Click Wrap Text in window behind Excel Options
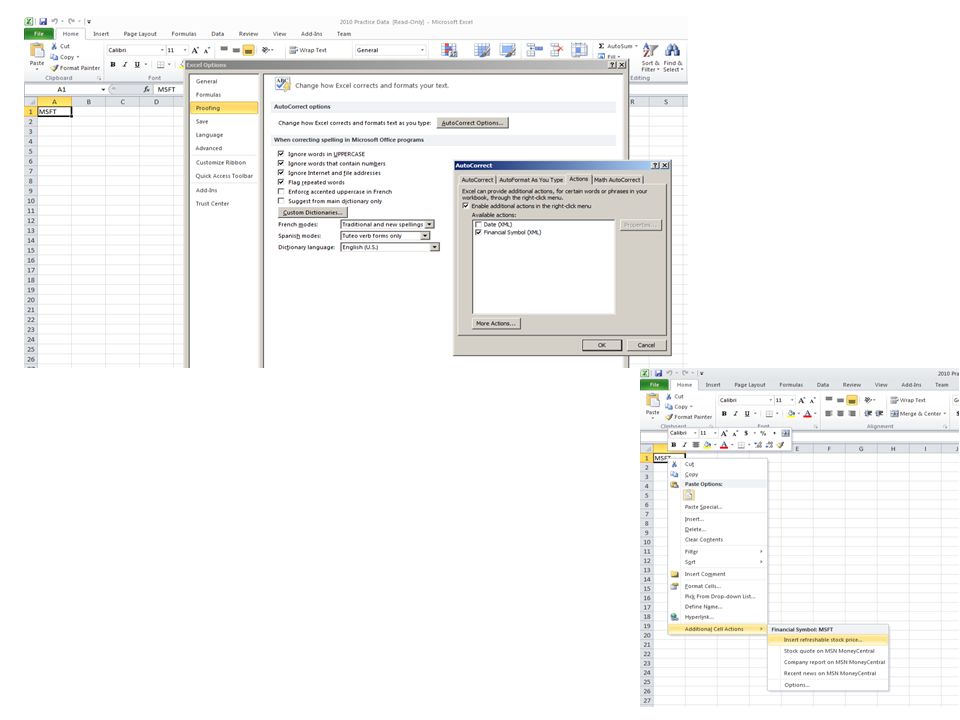The height and width of the screenshot is (720, 960). click(x=308, y=50)
